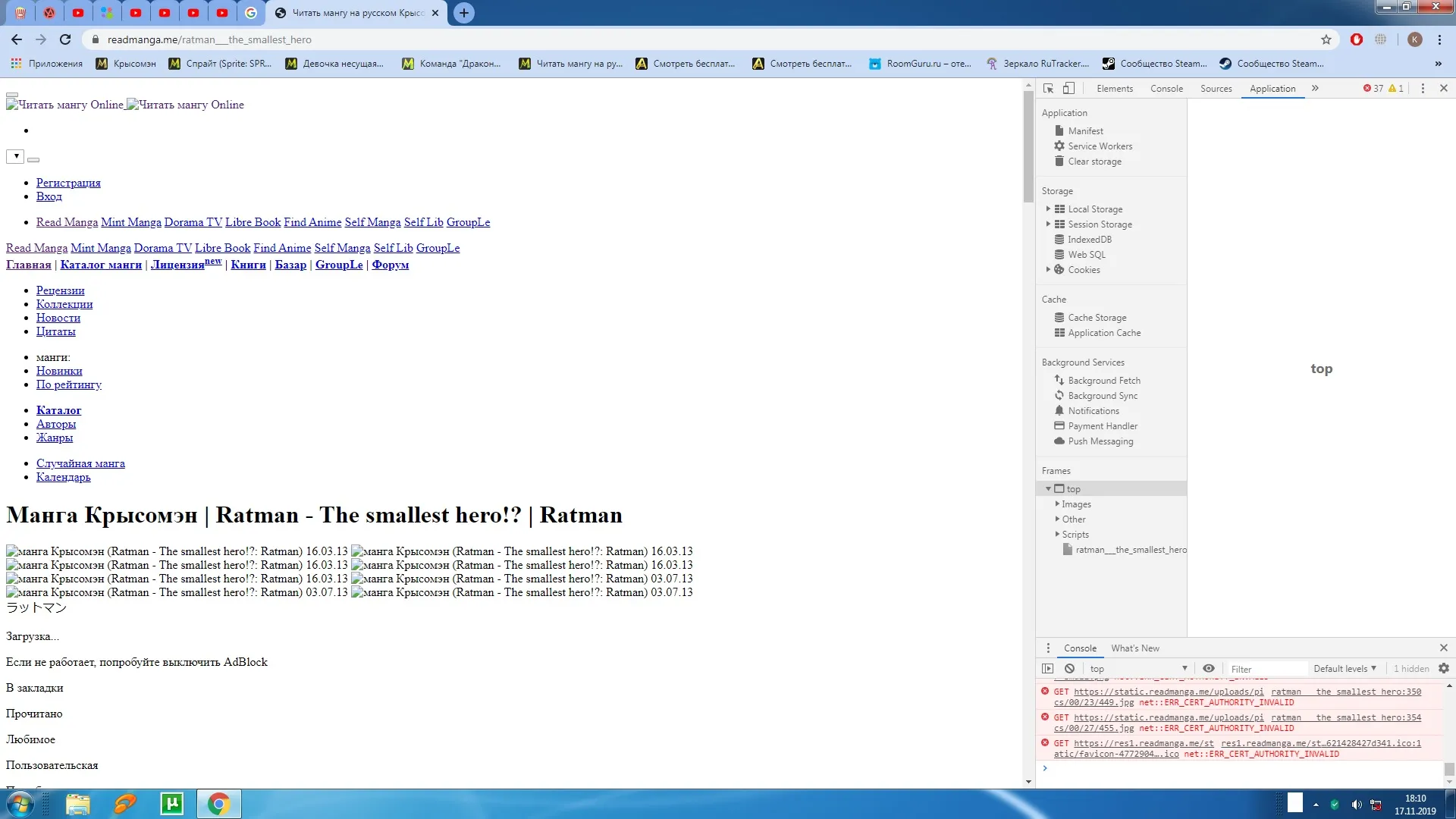Open the Крысомэн bookmark
Image resolution: width=1456 pixels, height=819 pixels.
[126, 64]
